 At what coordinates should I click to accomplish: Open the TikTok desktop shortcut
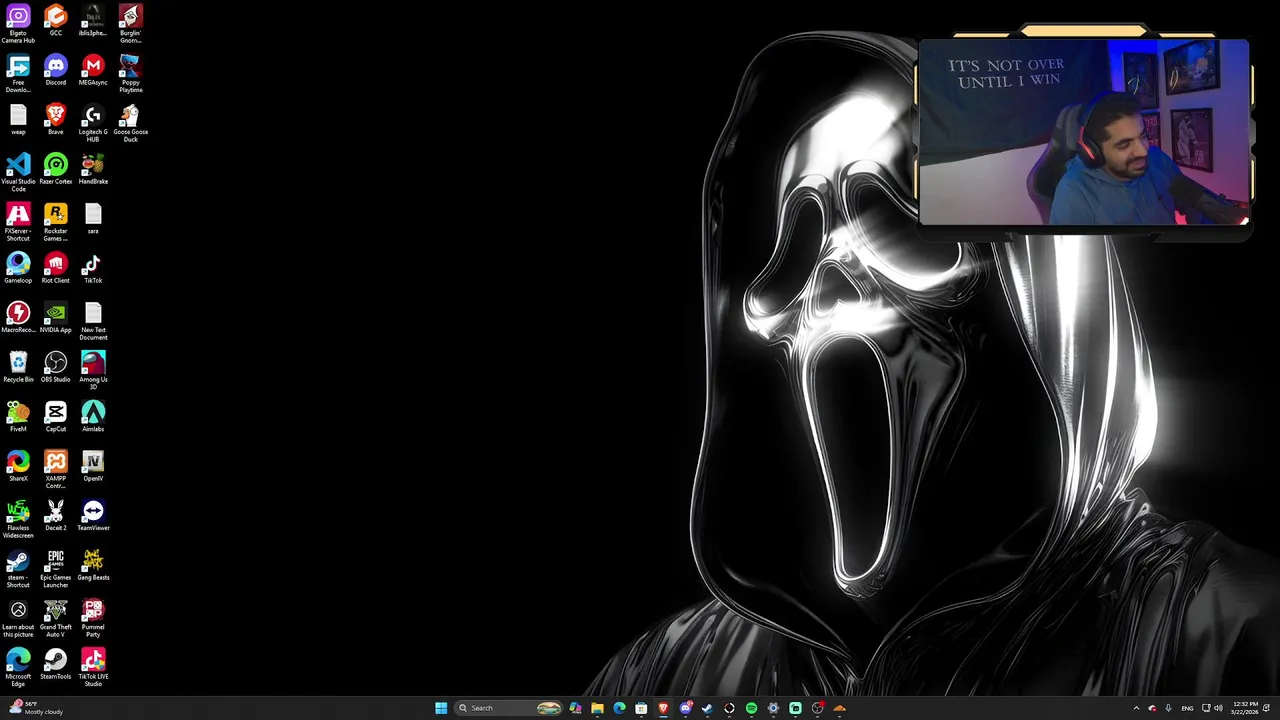pos(93,269)
